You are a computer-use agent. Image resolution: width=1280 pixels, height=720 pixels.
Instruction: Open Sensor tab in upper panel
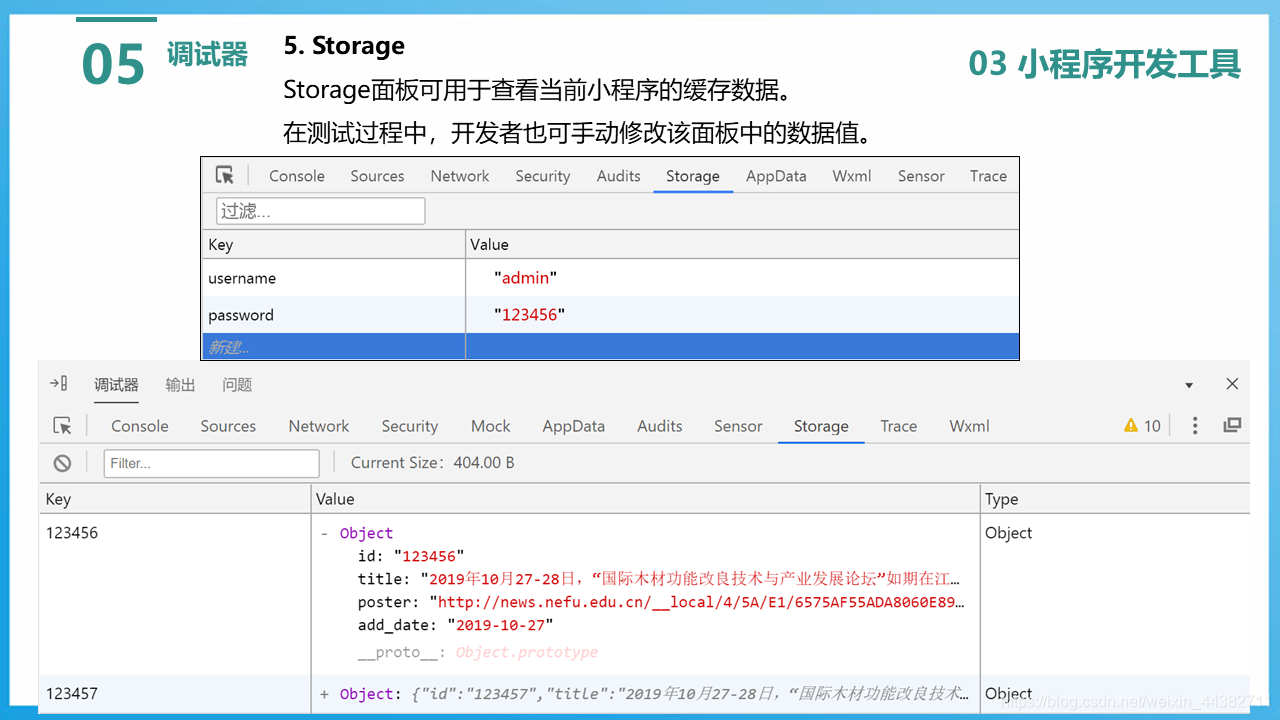pos(921,176)
